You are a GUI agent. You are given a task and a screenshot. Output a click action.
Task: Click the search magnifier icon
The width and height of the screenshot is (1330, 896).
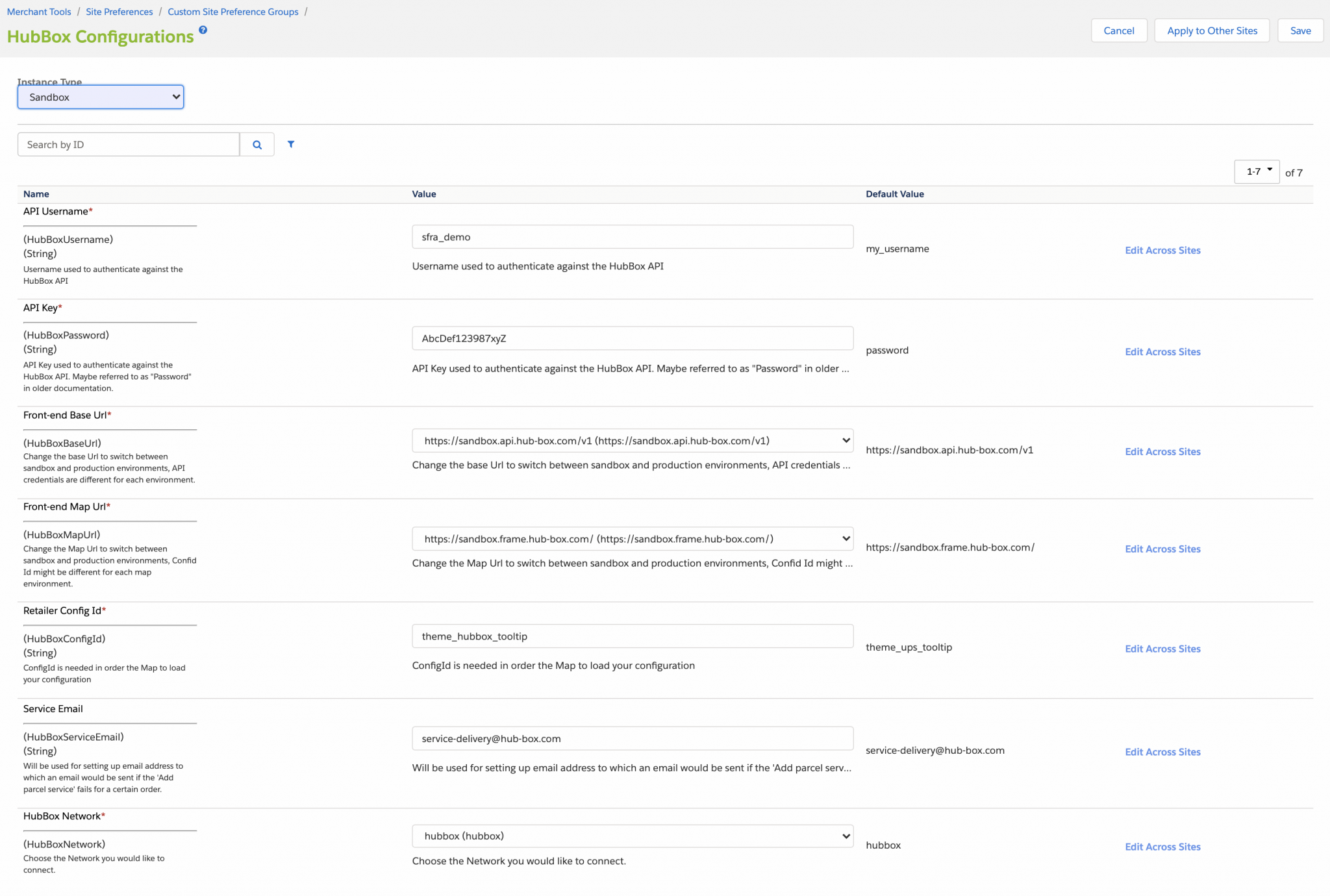257,145
